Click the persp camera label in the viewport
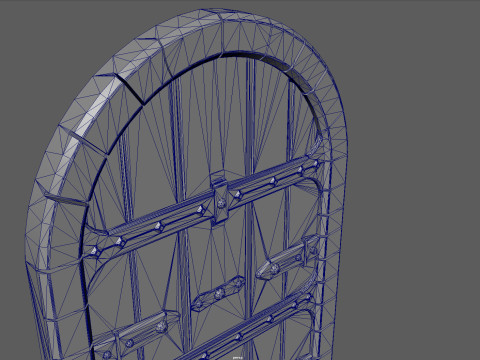The image size is (480, 360). click(238, 358)
